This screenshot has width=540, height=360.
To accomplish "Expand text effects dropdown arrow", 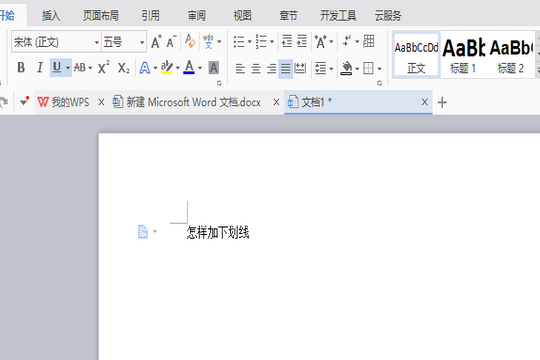I will [155, 68].
